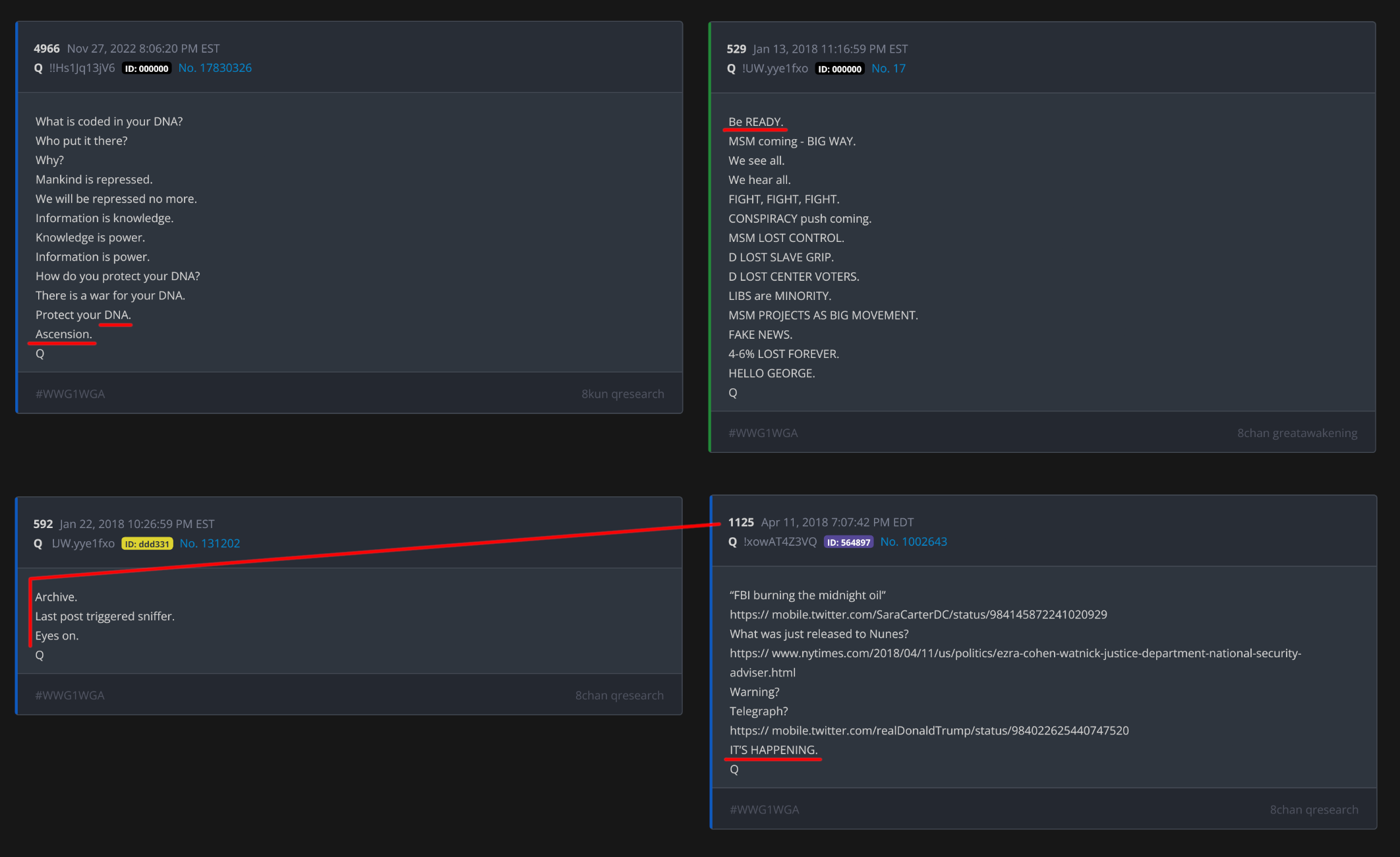
Task: Open post link No. 17830326
Action: (215, 68)
